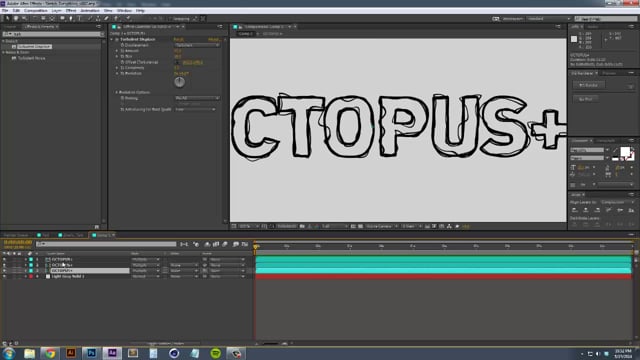Open Spotify from the taskbar
Viewport: 640px width, 360px height.
(x=216, y=353)
